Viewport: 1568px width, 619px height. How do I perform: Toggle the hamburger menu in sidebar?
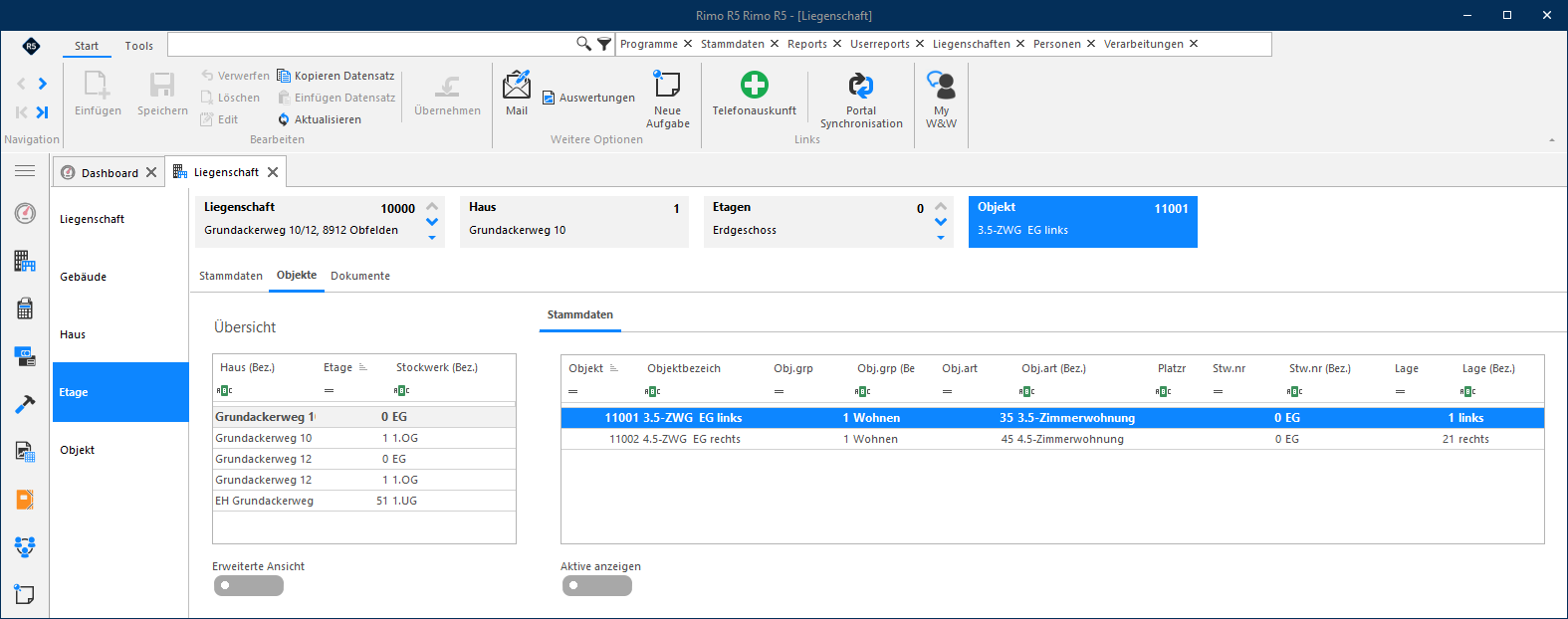click(25, 171)
